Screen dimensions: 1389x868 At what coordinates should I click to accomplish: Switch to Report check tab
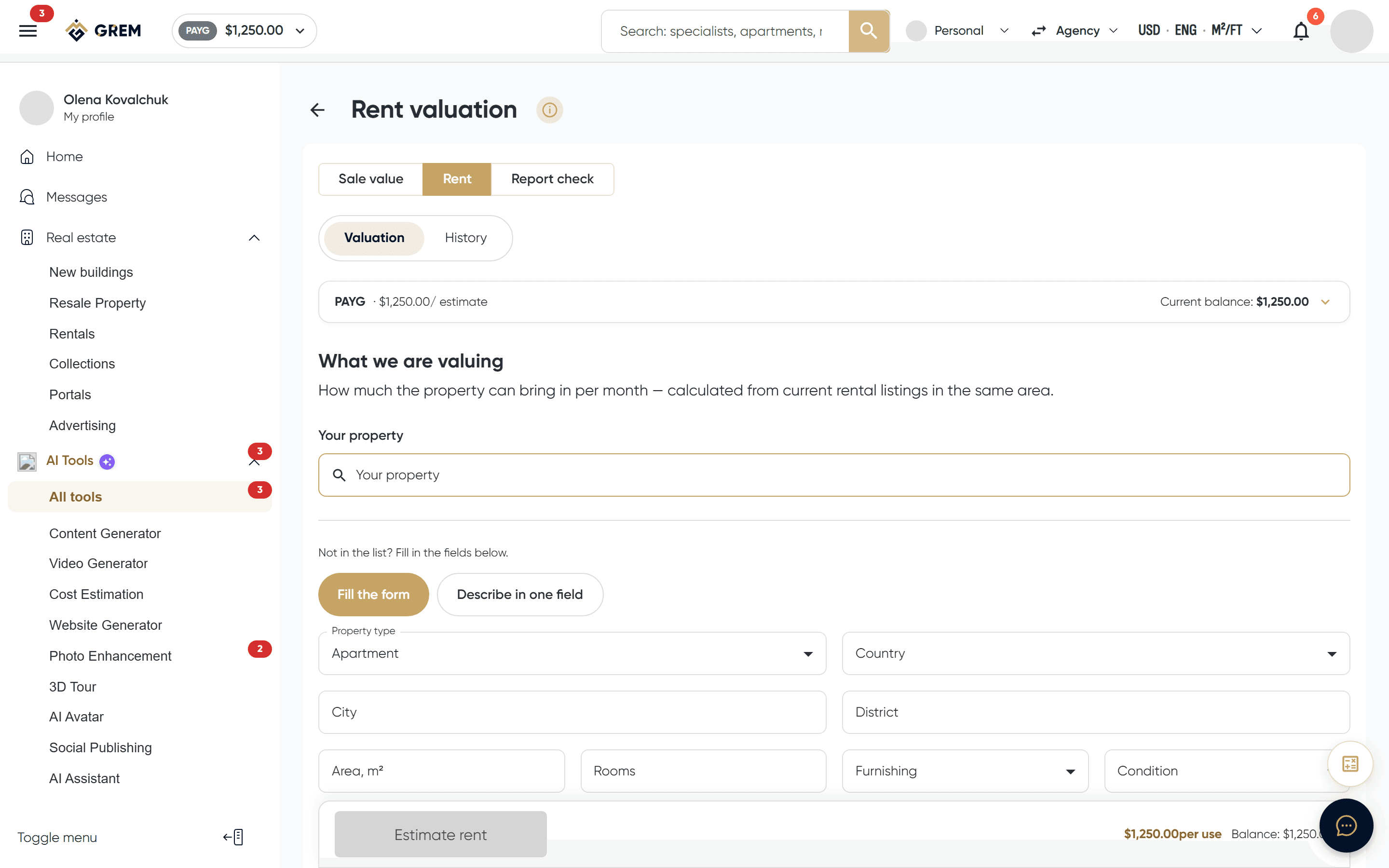tap(552, 179)
